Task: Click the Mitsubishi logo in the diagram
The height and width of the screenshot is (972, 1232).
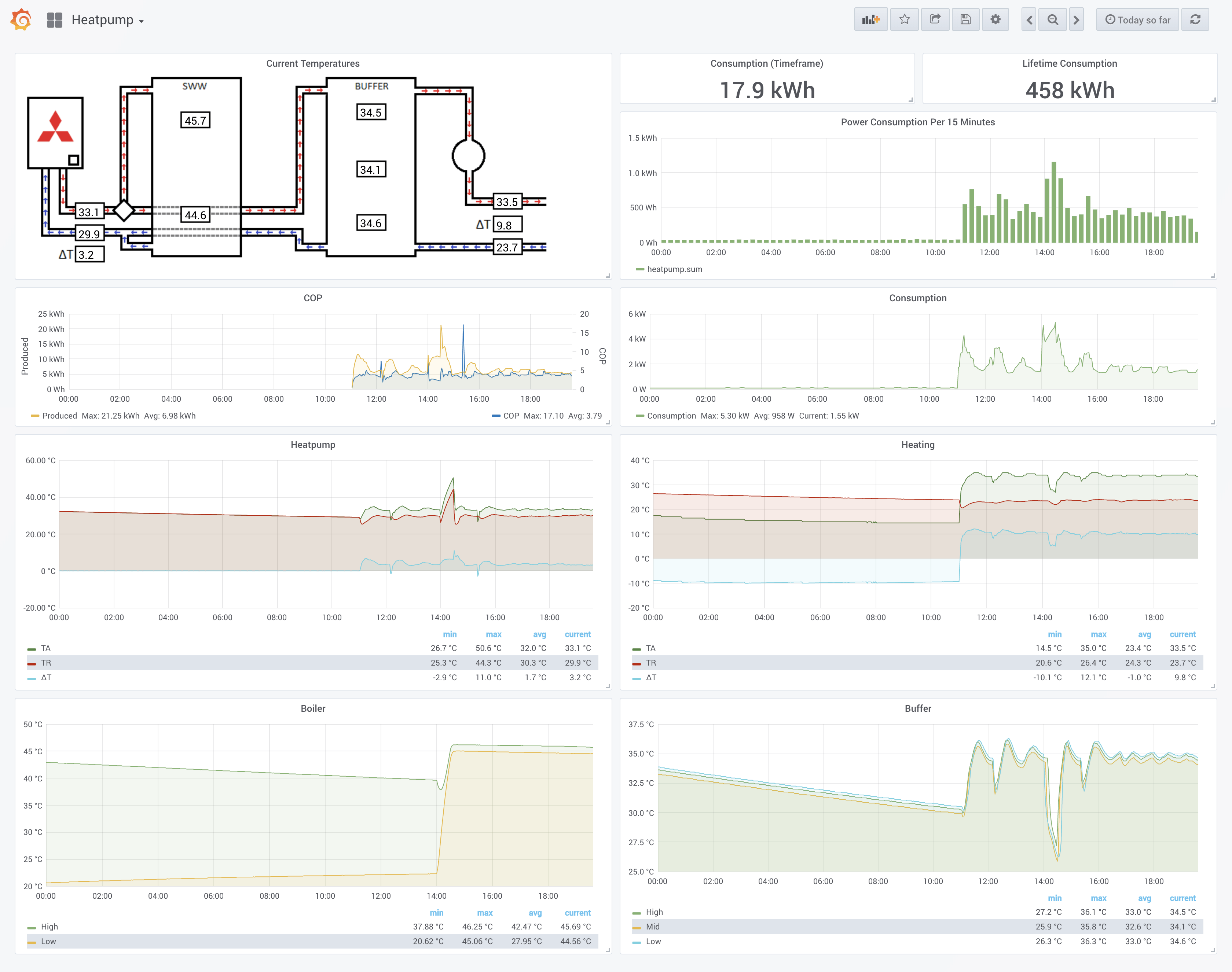Action: (55, 127)
